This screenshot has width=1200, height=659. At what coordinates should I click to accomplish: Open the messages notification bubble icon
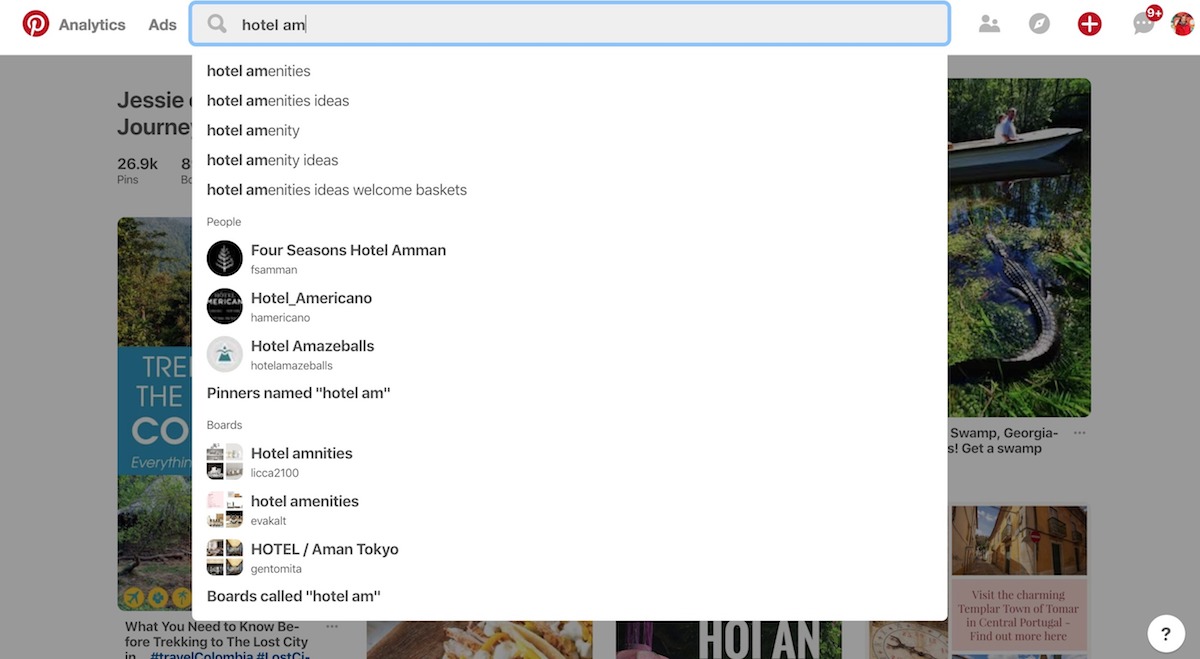click(1143, 24)
